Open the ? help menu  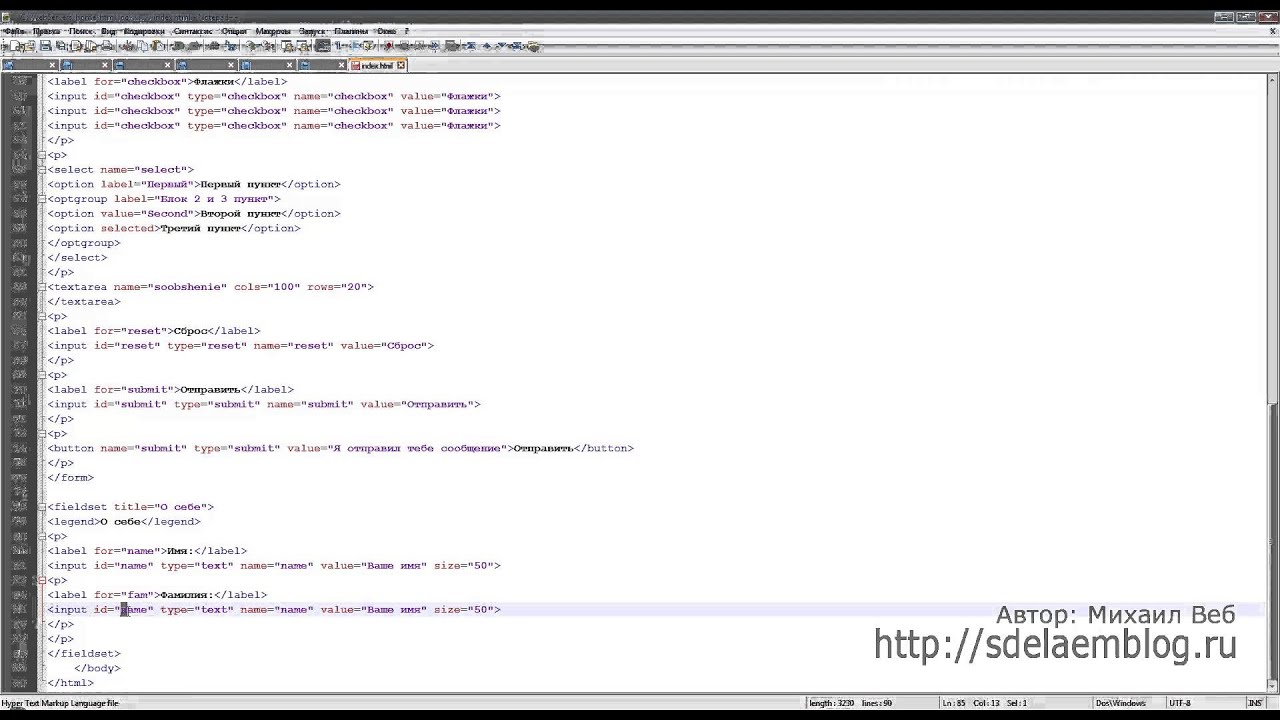click(x=406, y=31)
